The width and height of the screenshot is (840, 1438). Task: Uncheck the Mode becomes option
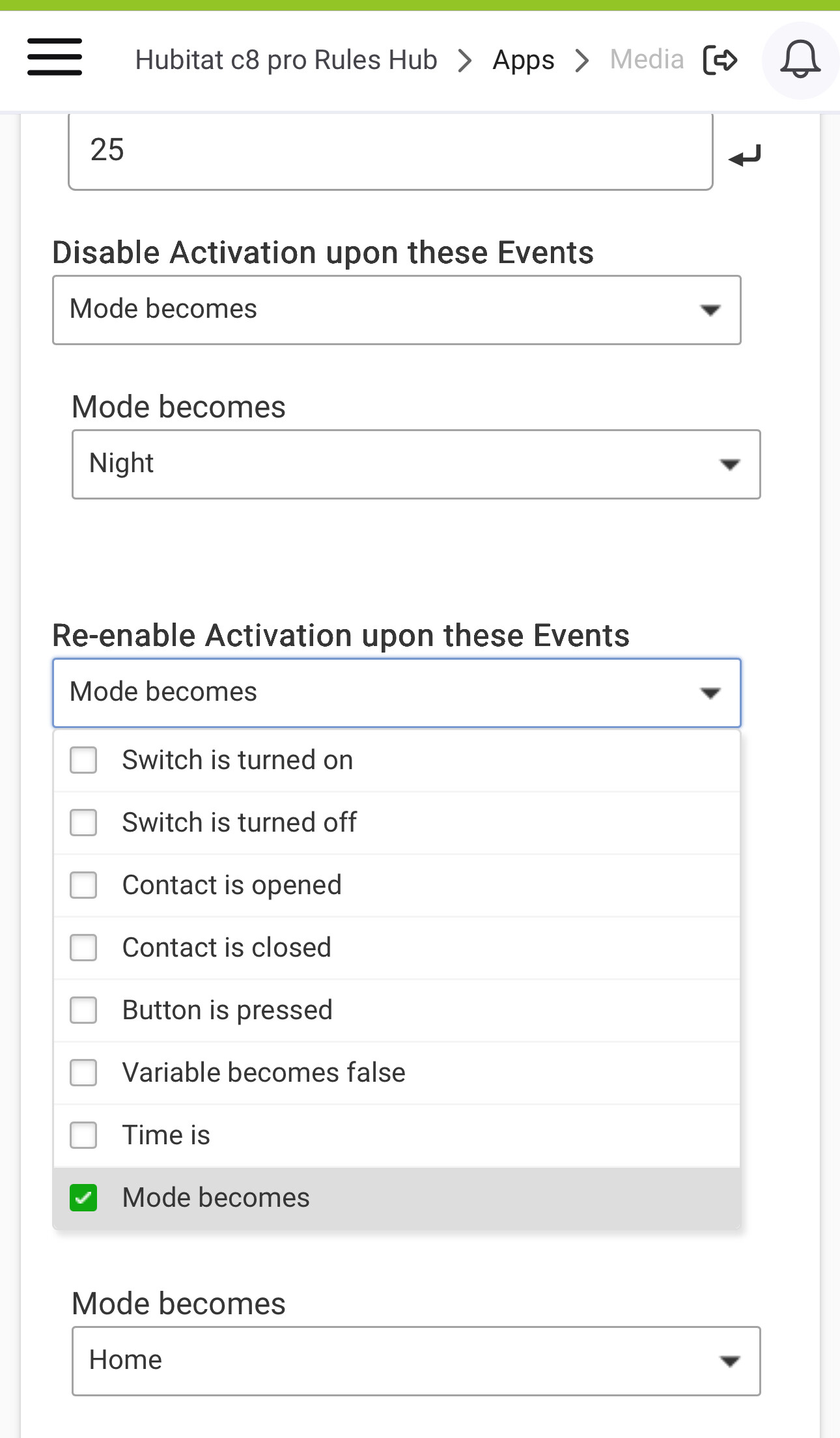tap(84, 1198)
